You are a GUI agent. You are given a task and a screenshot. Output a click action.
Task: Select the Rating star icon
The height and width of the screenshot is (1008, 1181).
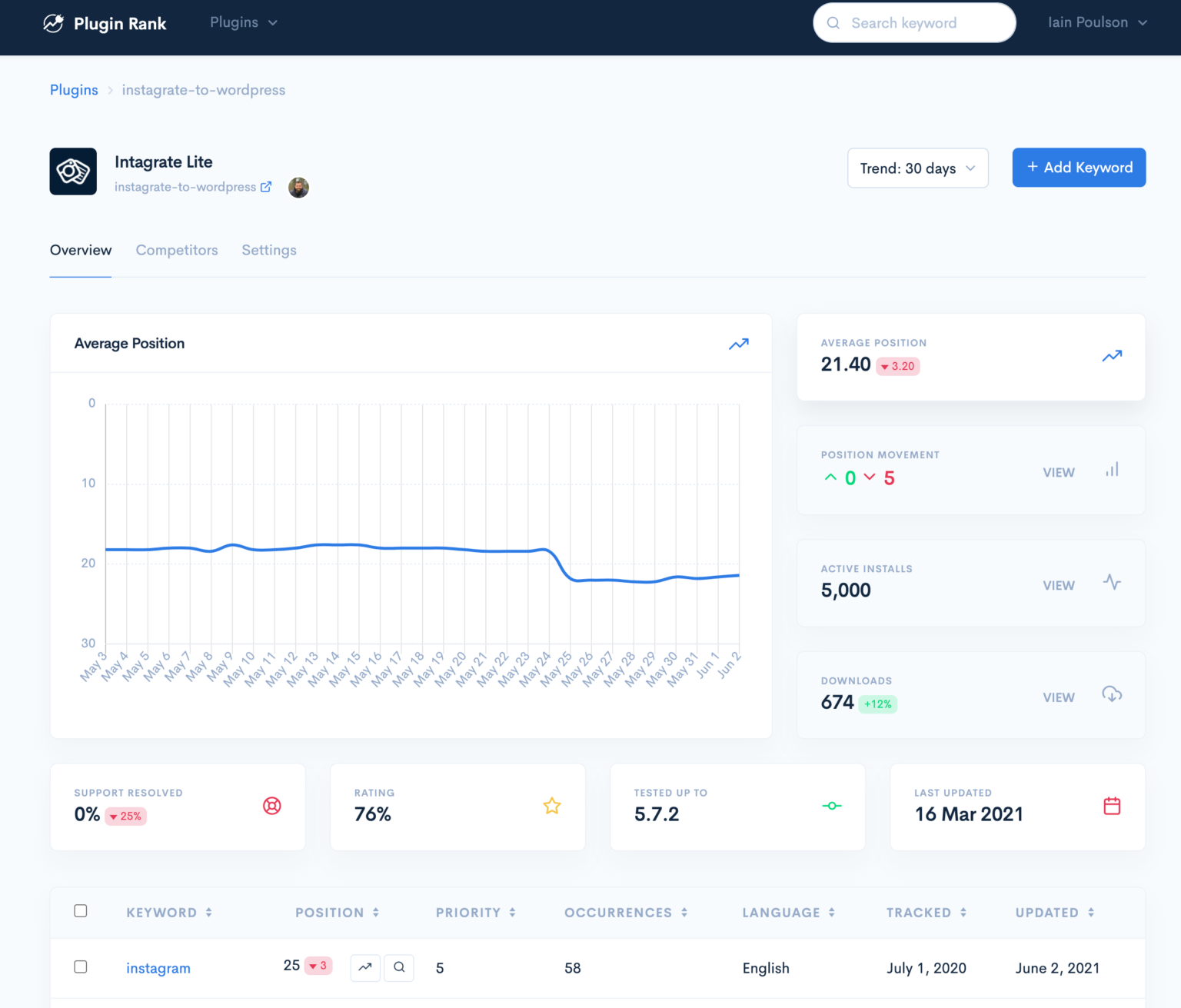point(551,806)
